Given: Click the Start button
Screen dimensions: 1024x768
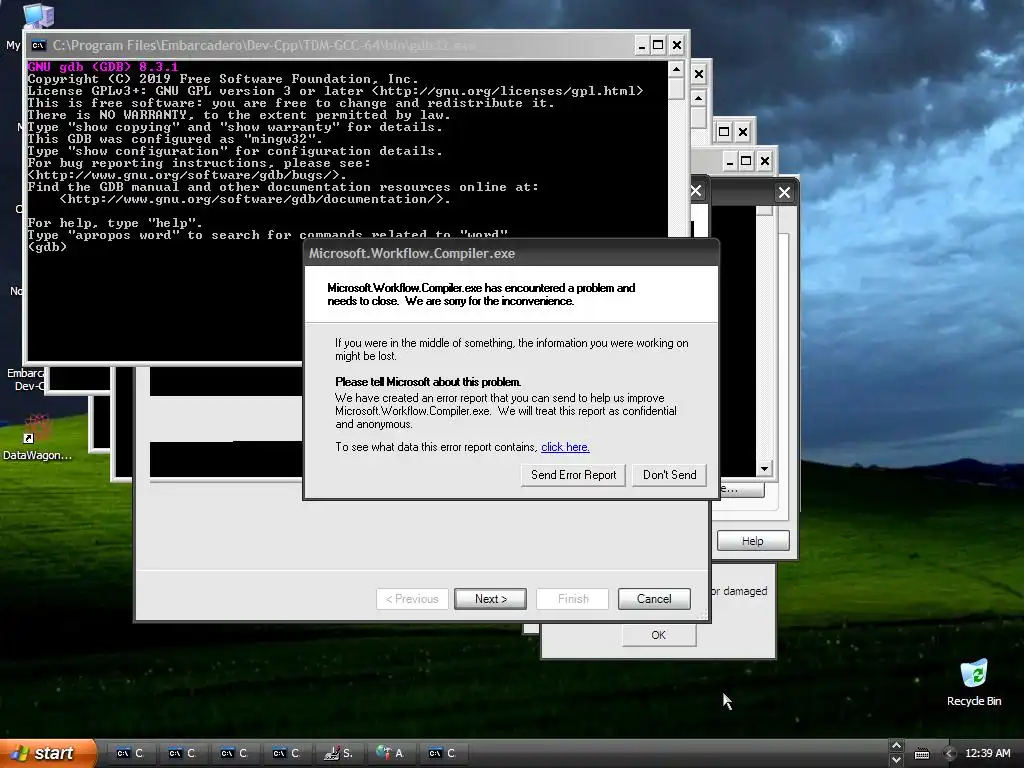Looking at the screenshot, I should pos(48,753).
